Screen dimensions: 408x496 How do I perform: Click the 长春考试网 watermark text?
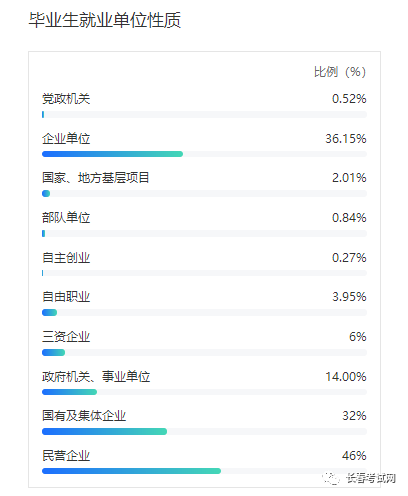tap(371, 478)
